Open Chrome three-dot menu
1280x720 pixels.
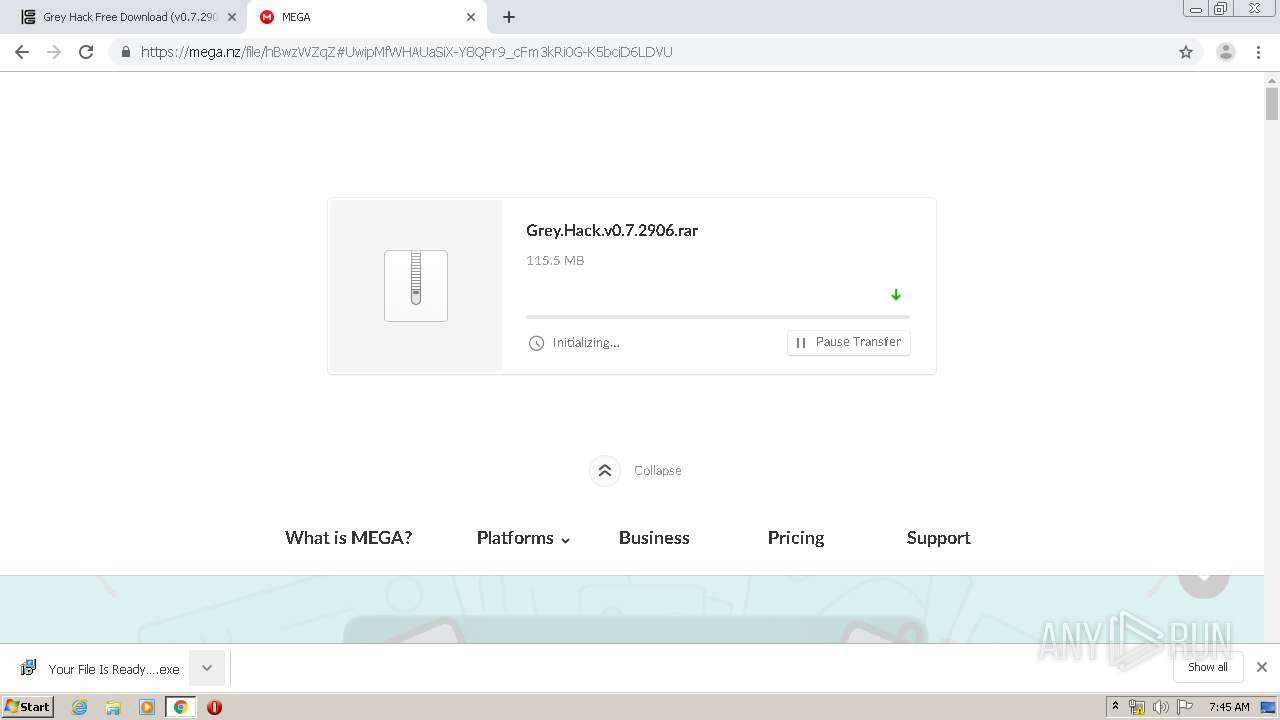tap(1259, 52)
